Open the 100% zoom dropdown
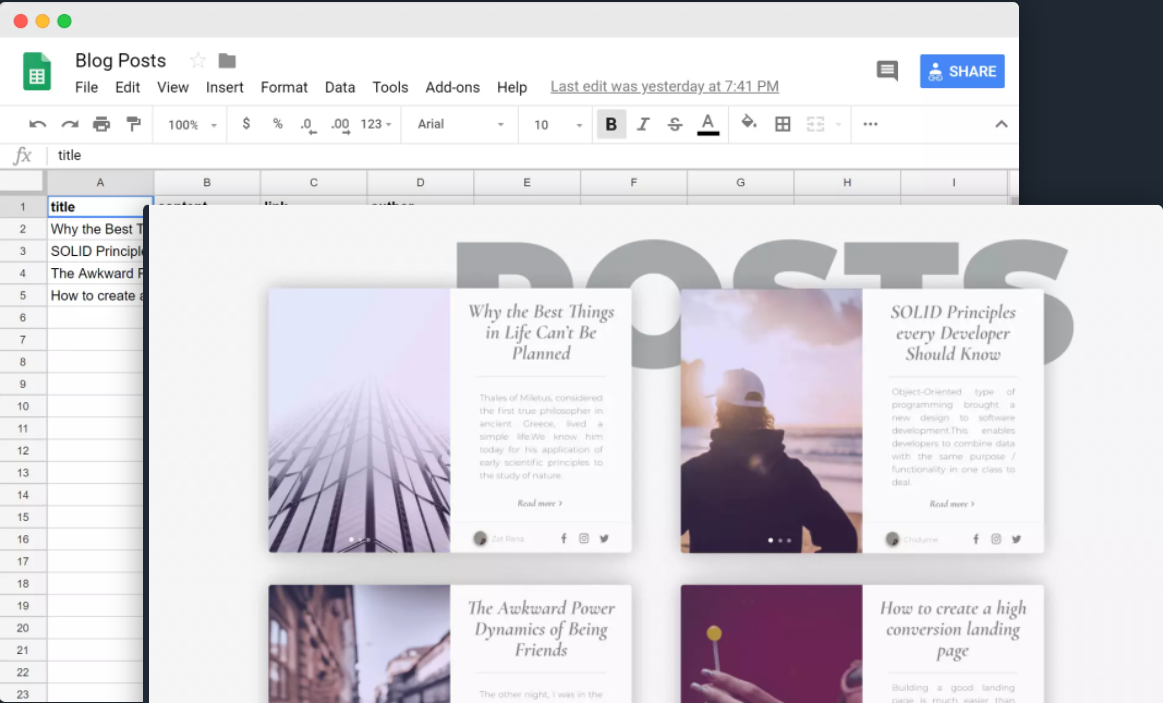The height and width of the screenshot is (703, 1163). pos(192,124)
